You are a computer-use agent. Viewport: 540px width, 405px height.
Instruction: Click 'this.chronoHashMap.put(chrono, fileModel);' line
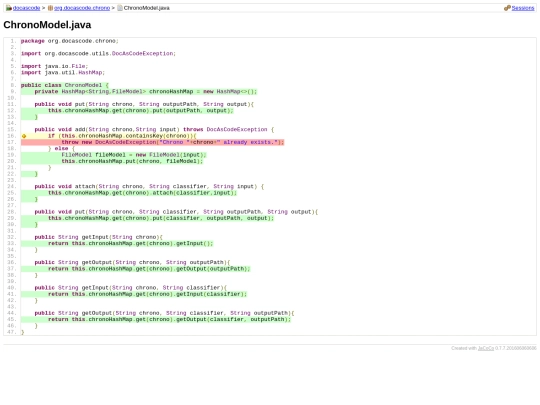click(x=112, y=161)
